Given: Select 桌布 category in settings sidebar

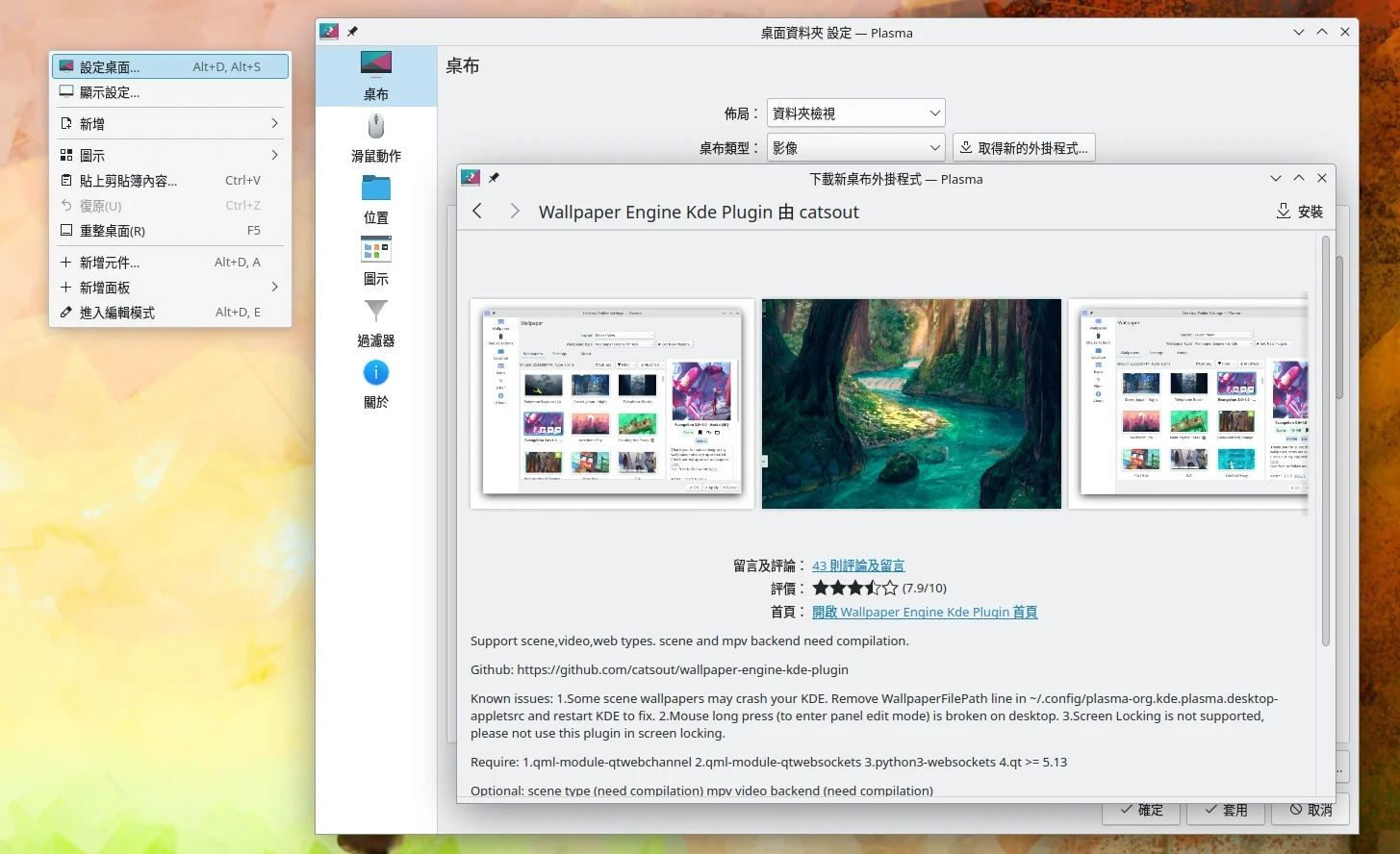Looking at the screenshot, I should click(x=376, y=76).
